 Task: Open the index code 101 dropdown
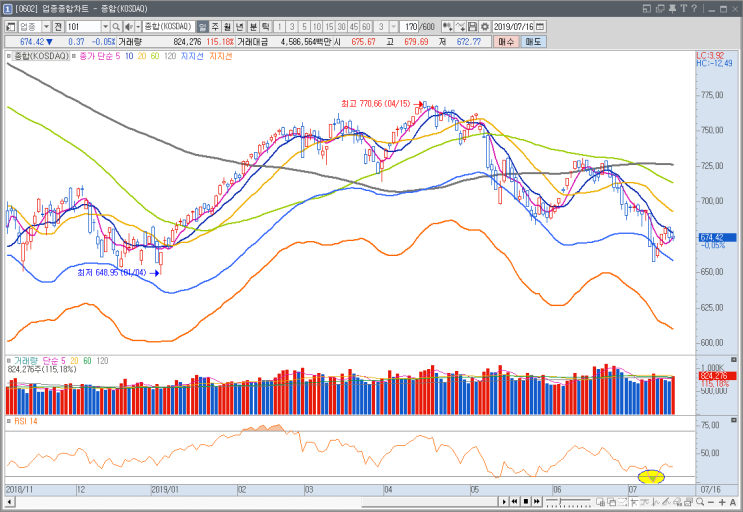[x=106, y=27]
